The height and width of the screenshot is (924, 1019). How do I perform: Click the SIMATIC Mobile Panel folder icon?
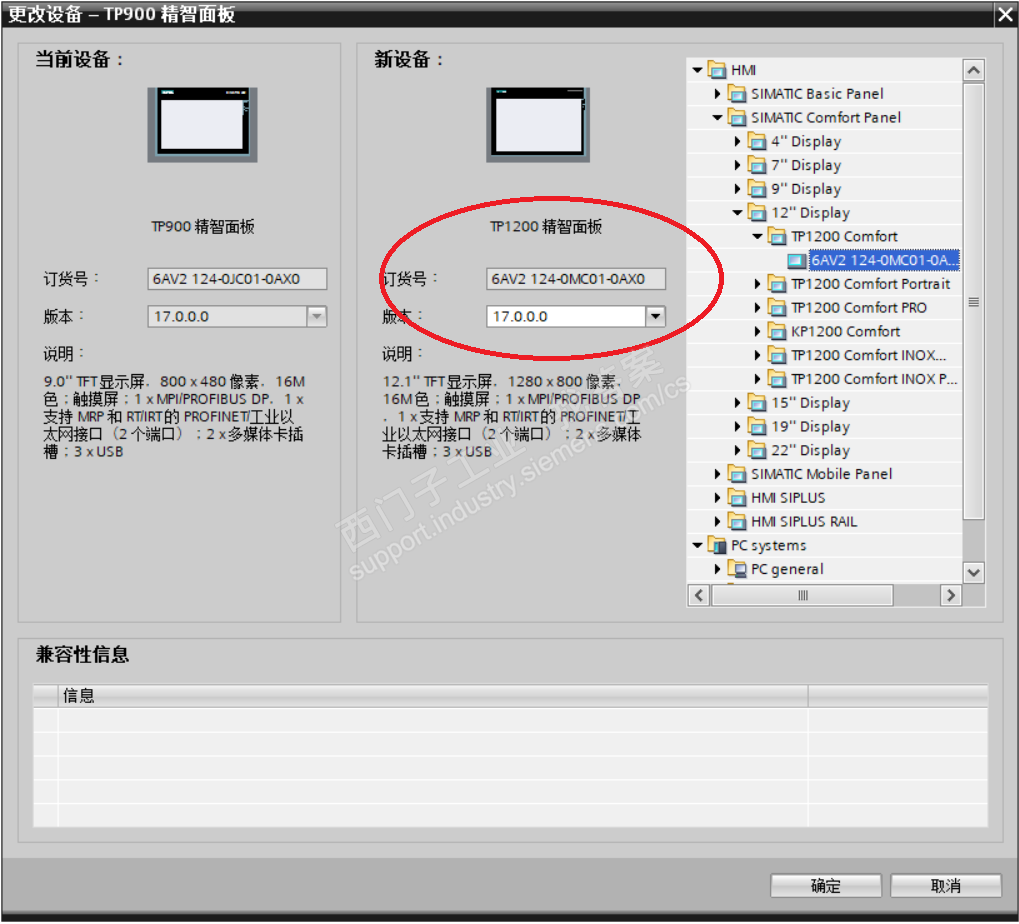(737, 474)
